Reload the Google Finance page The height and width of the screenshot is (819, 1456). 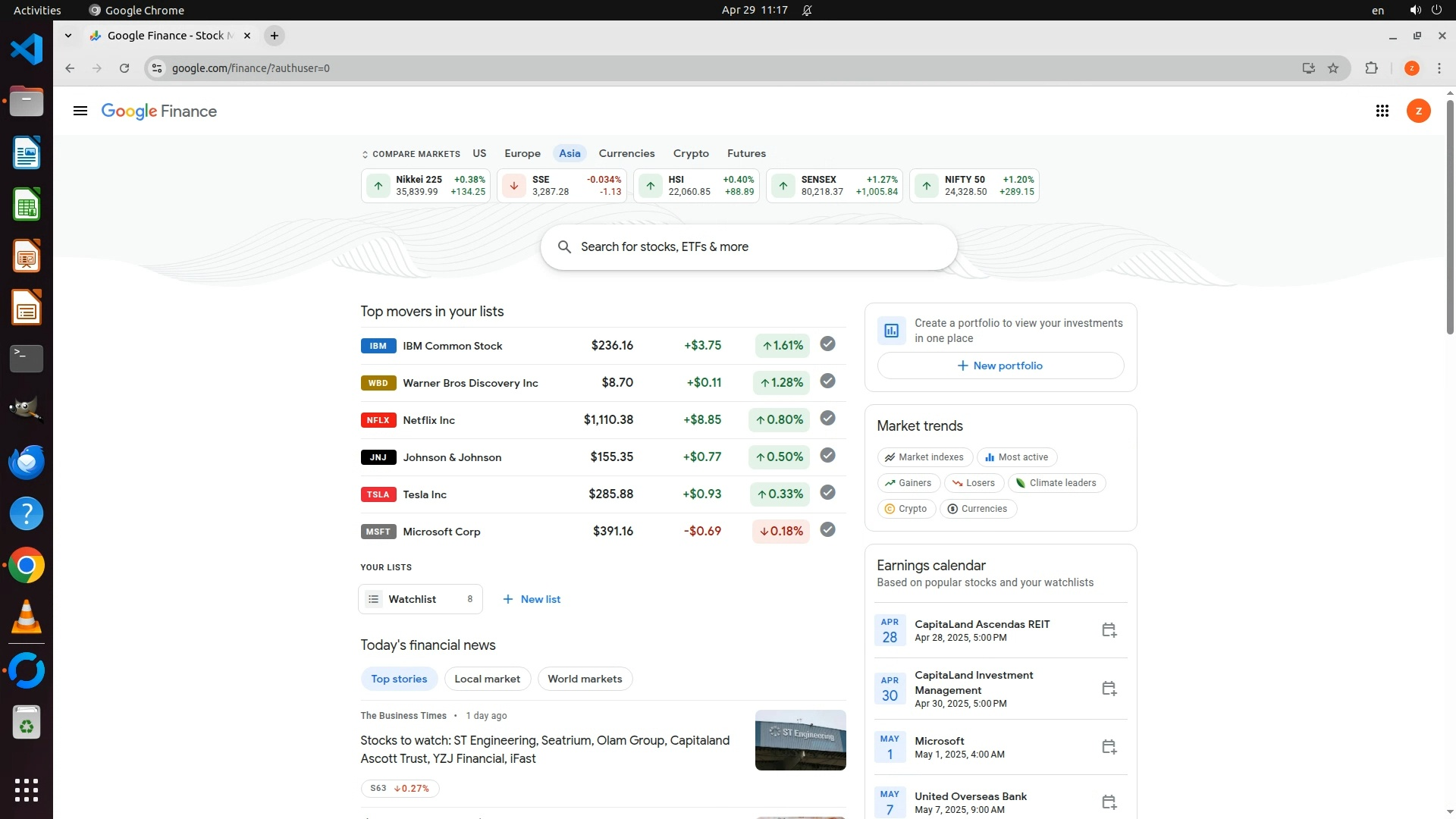(x=124, y=68)
